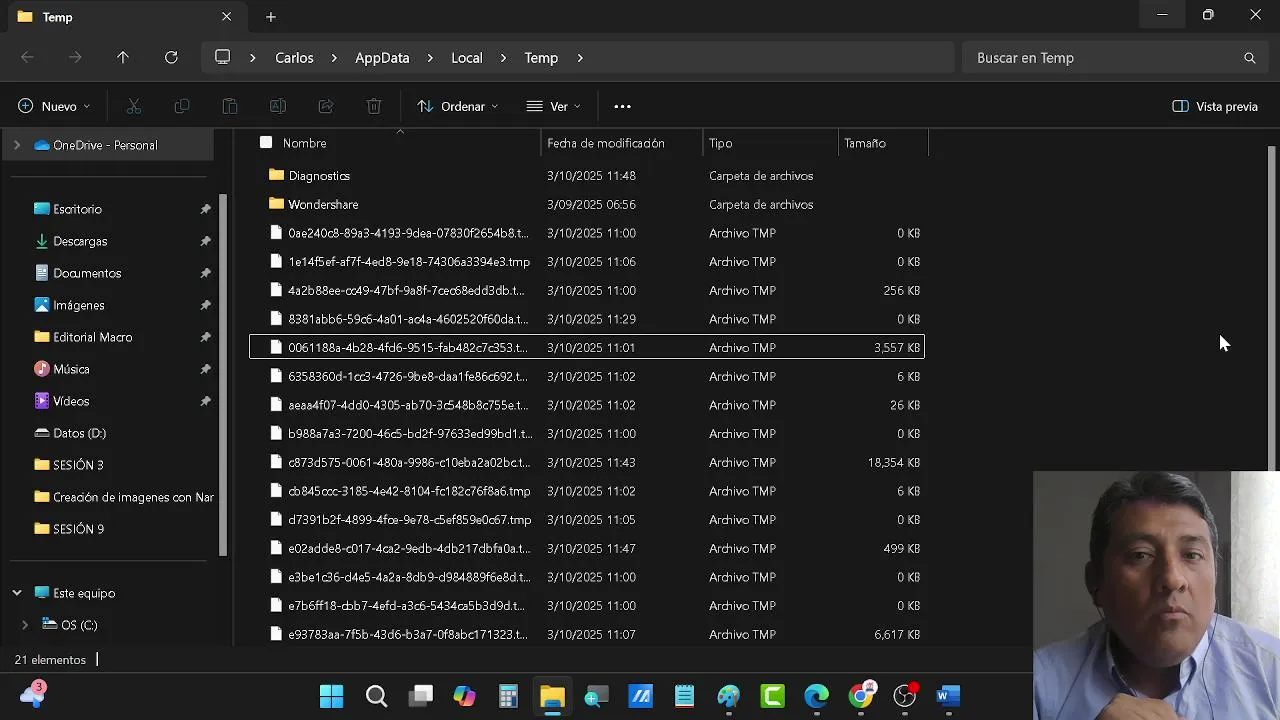Click the search magnifier icon
Screen dimensions: 1280x720
[x=1249, y=58]
